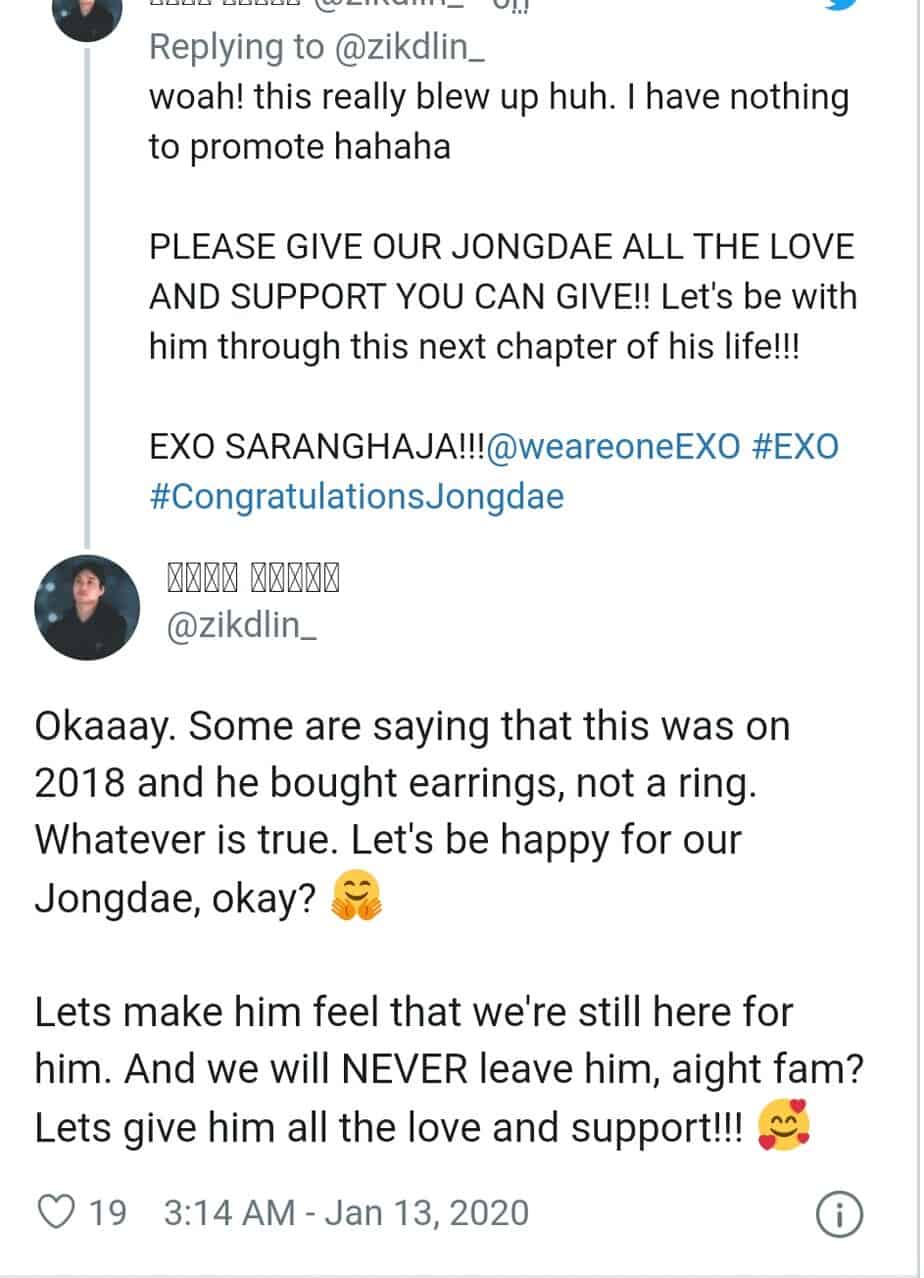Screen dimensions: 924x1278
Task: Open the partially visible avatar of the reply
Action: (87, 12)
